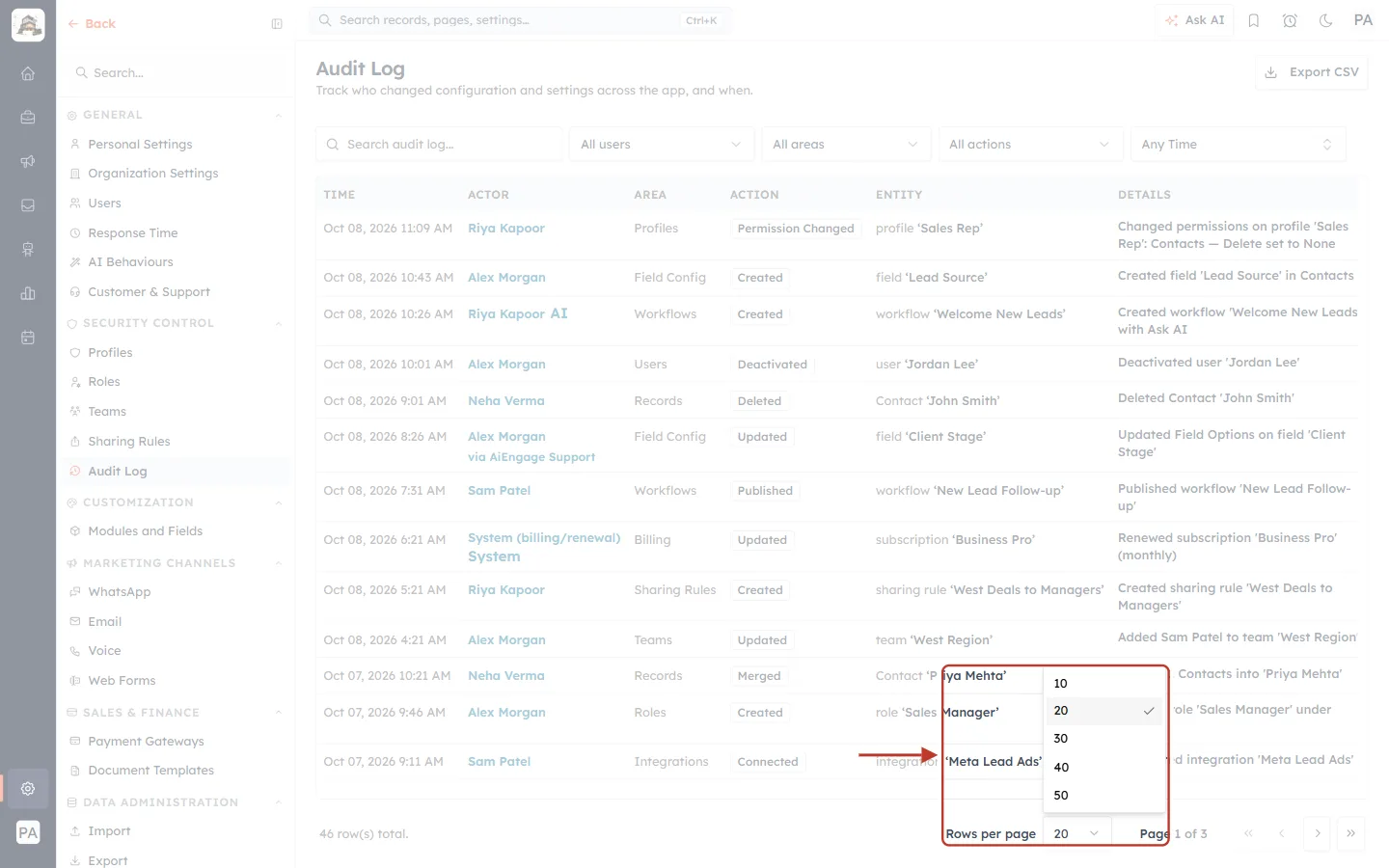1389x868 pixels.
Task: Select 40 rows per page option
Action: point(1104,767)
